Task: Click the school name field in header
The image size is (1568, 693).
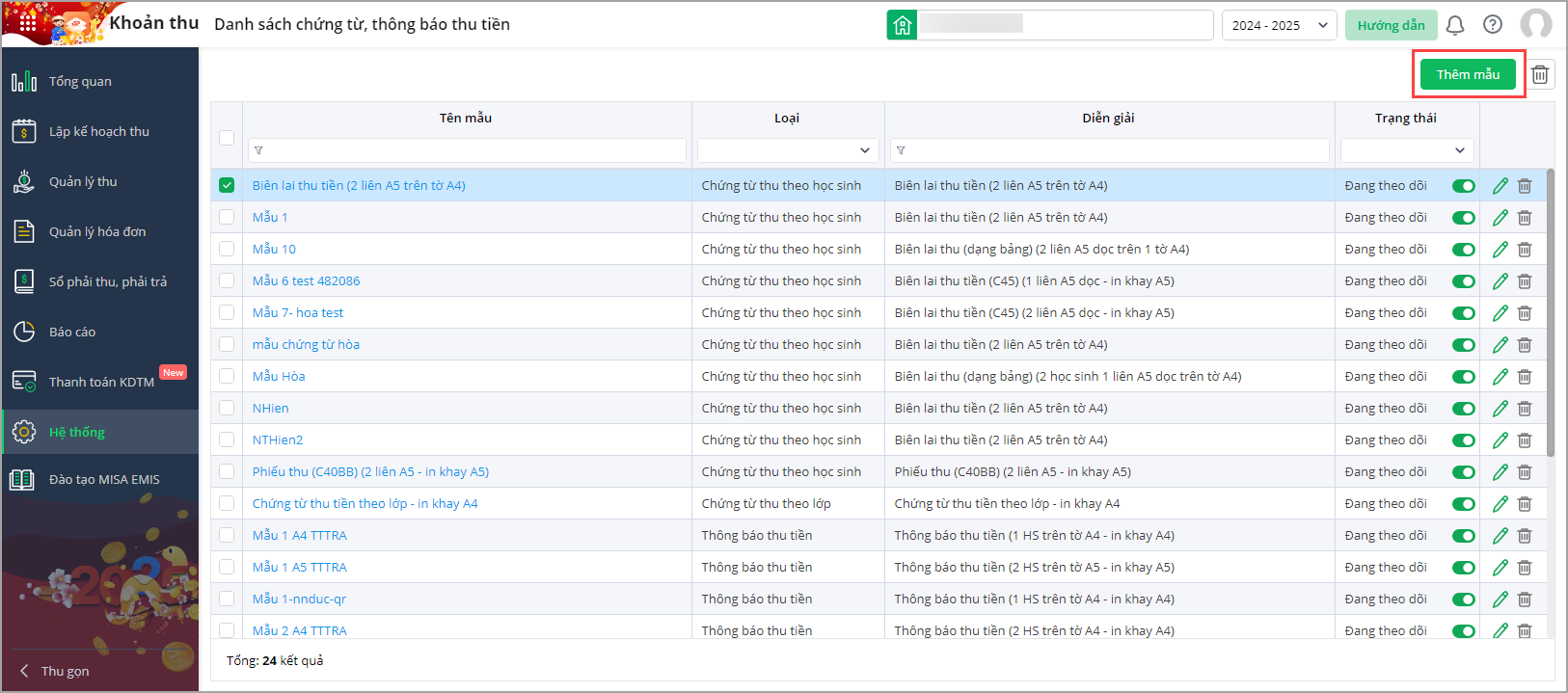Action: (x=1066, y=25)
